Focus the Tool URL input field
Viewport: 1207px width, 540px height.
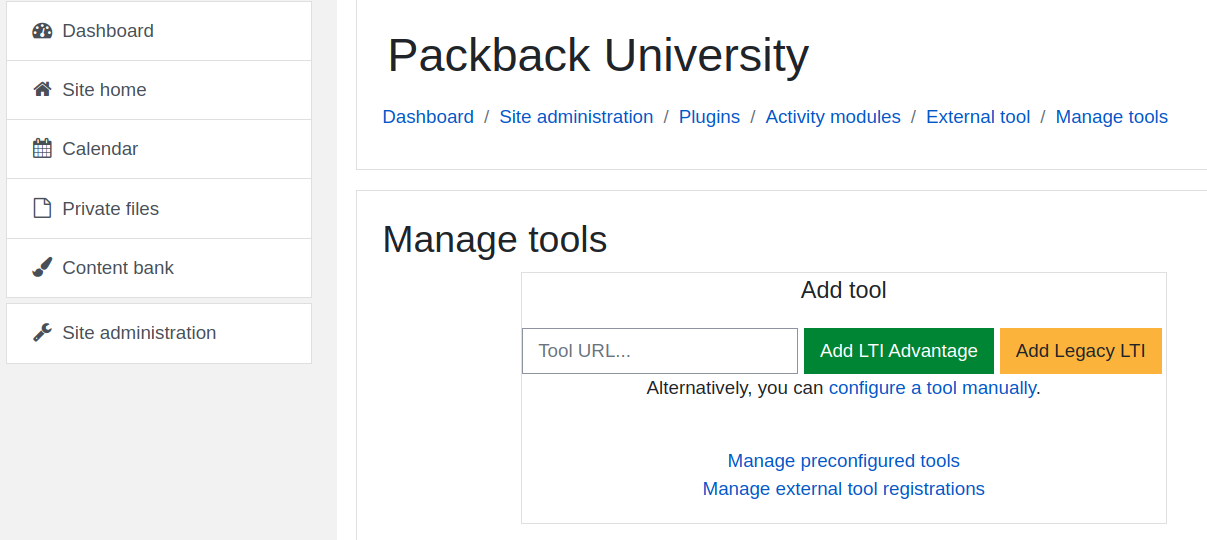click(x=660, y=351)
